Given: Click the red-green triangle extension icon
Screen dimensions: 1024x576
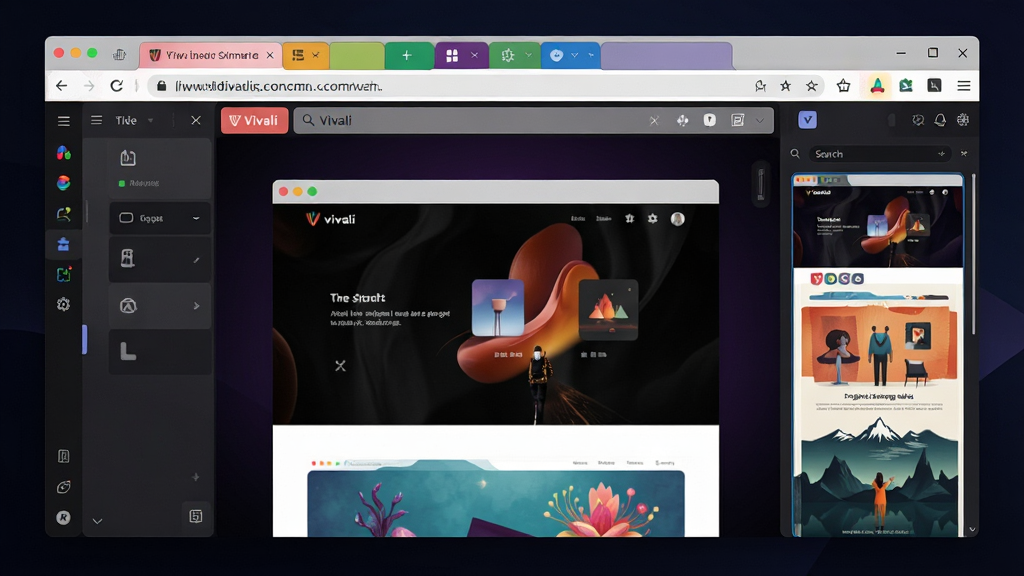Looking at the screenshot, I should point(877,86).
